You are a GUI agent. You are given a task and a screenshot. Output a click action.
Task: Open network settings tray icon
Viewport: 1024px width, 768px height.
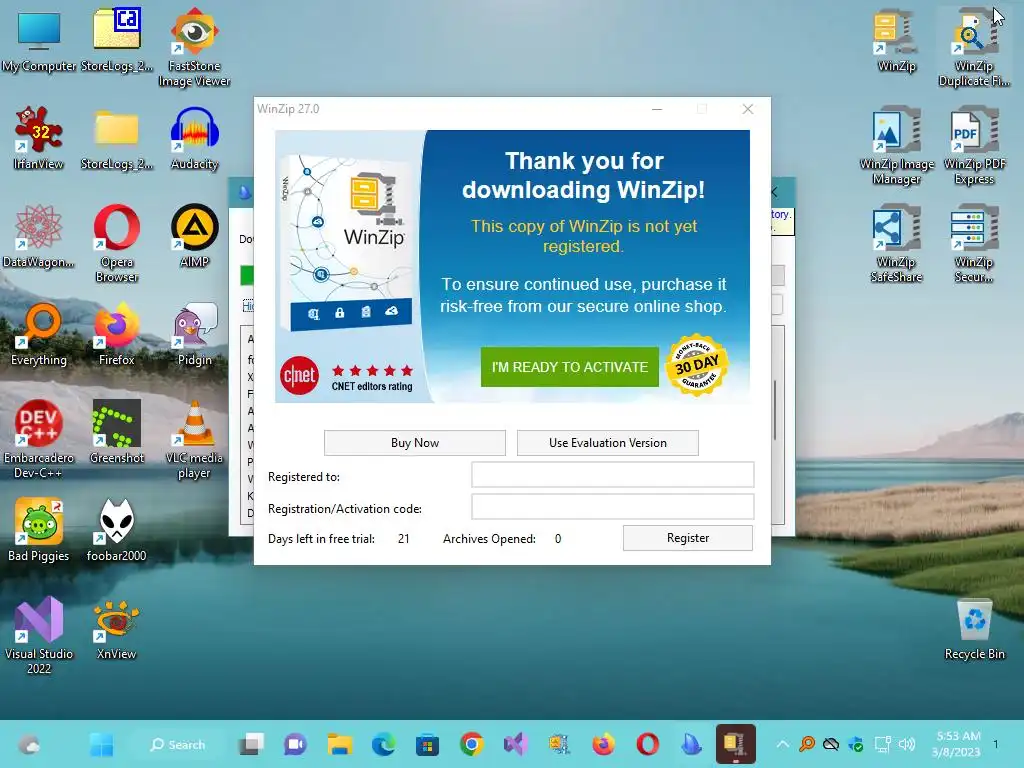882,744
